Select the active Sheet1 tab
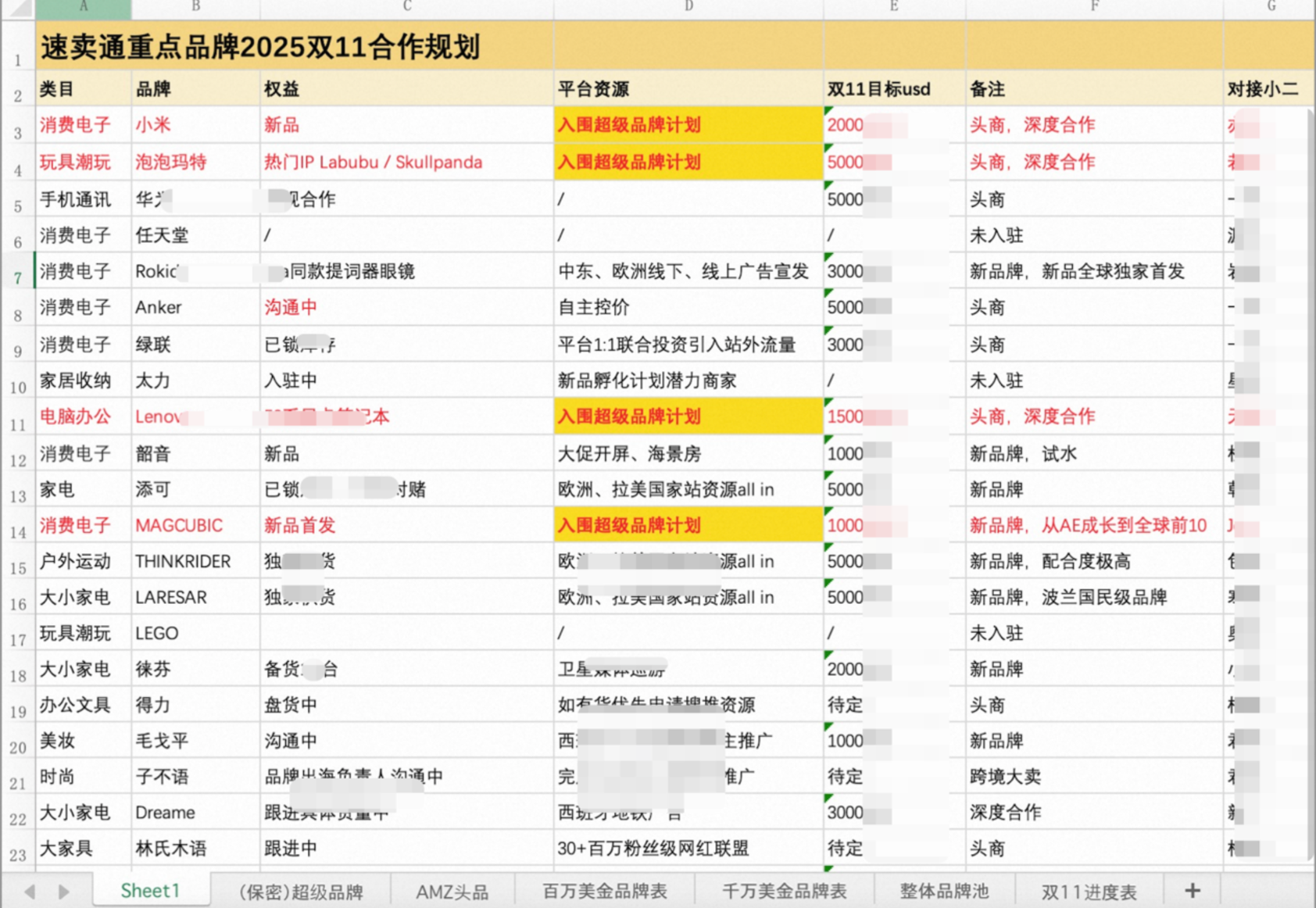 [150, 891]
